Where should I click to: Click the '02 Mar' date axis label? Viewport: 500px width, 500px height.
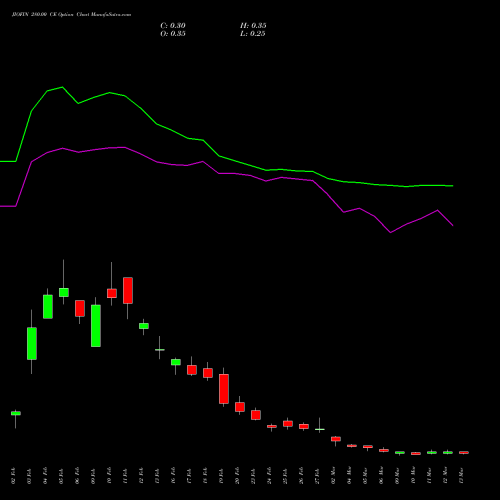click(333, 476)
